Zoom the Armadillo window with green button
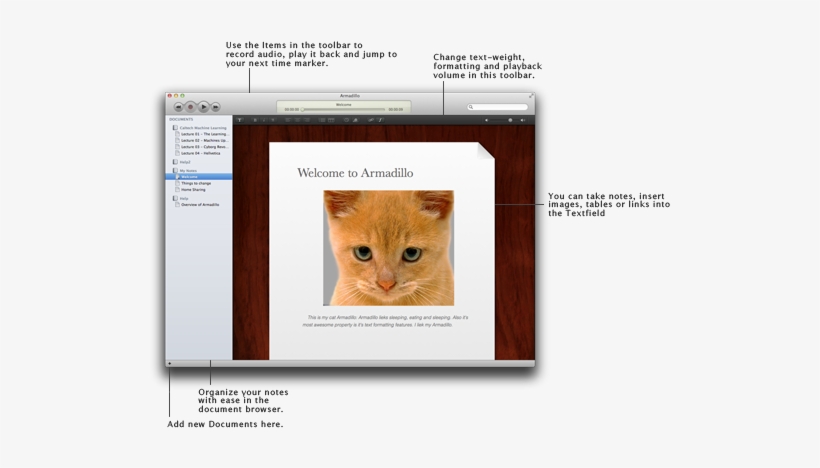 point(182,96)
